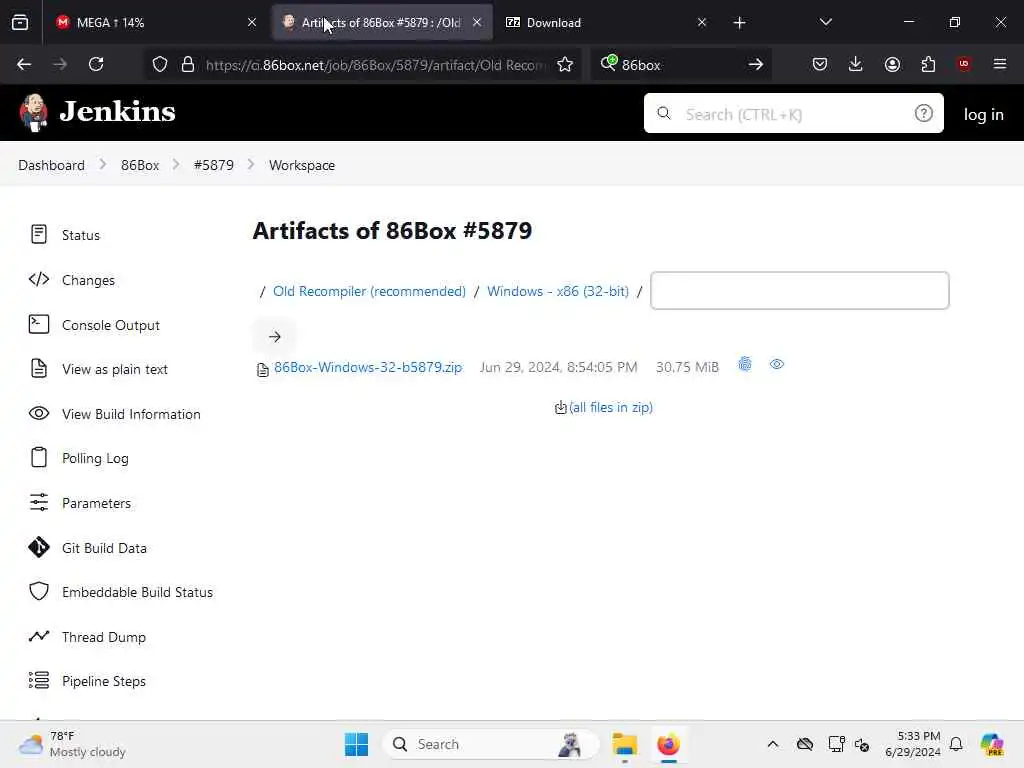
Task: Go back in browser history
Action: (24, 64)
